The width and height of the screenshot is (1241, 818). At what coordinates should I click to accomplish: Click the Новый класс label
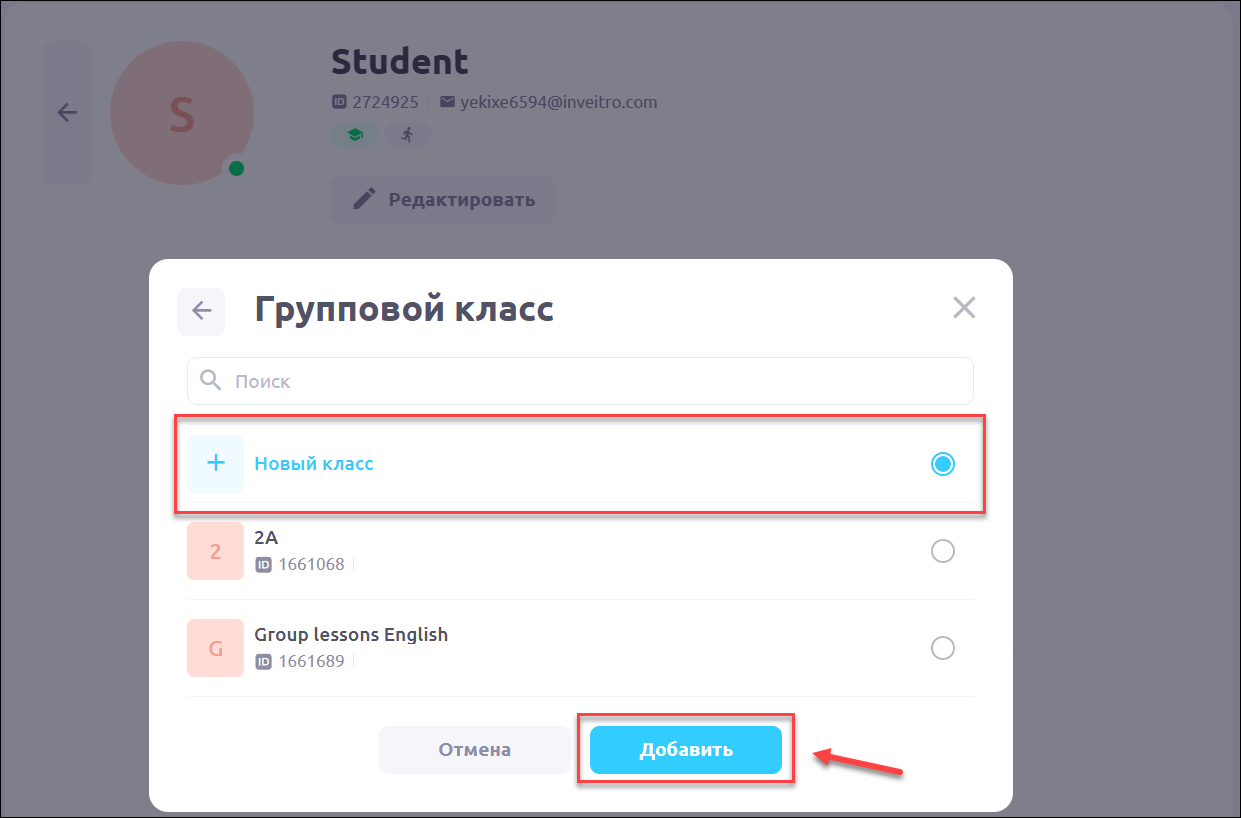(314, 464)
